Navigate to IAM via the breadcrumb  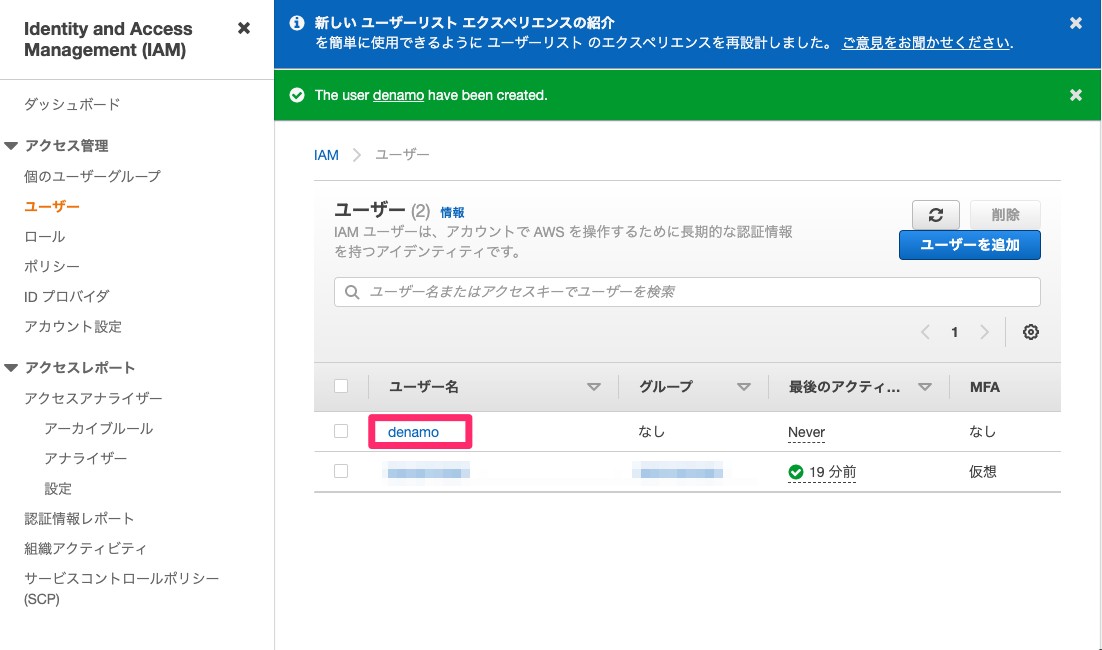pos(326,154)
